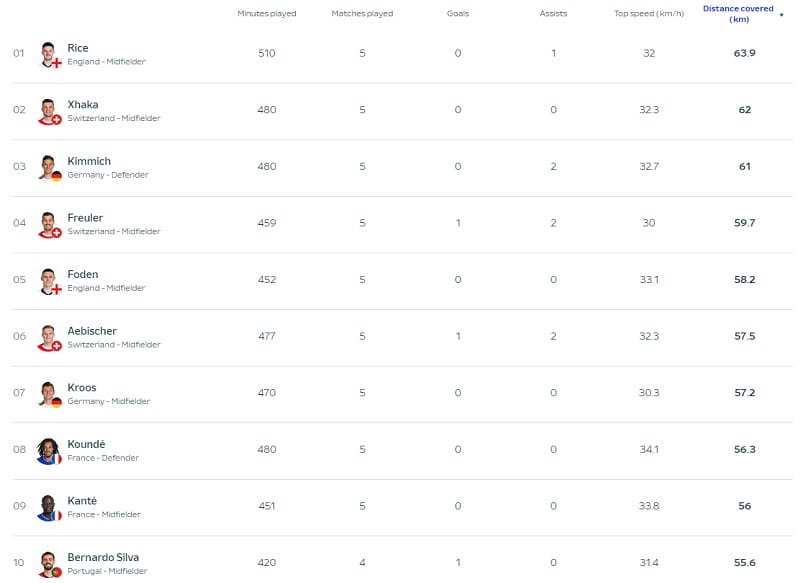Open Rice player name link
The width and height of the screenshot is (800, 583).
click(x=78, y=48)
